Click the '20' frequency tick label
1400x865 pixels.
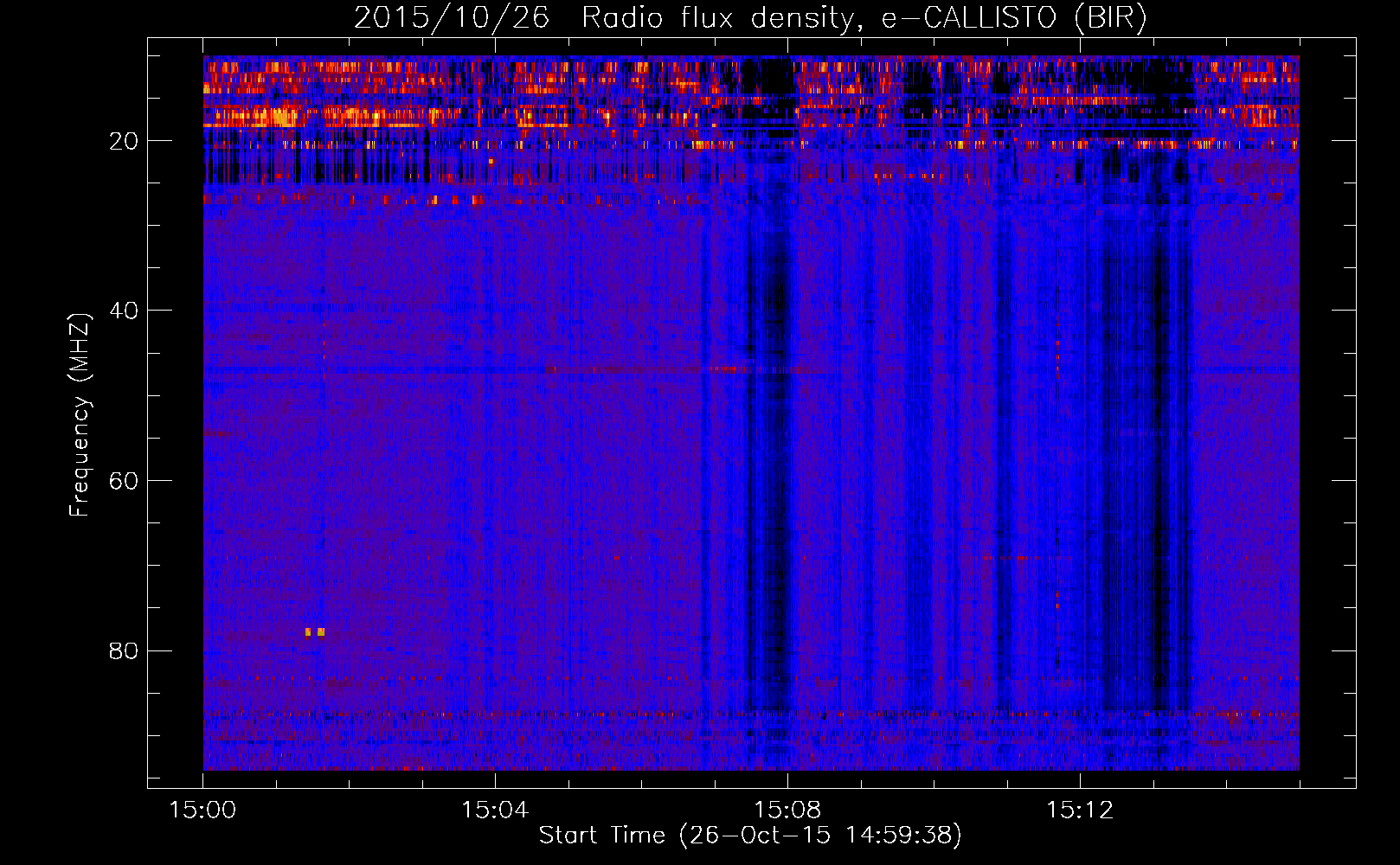click(124, 141)
